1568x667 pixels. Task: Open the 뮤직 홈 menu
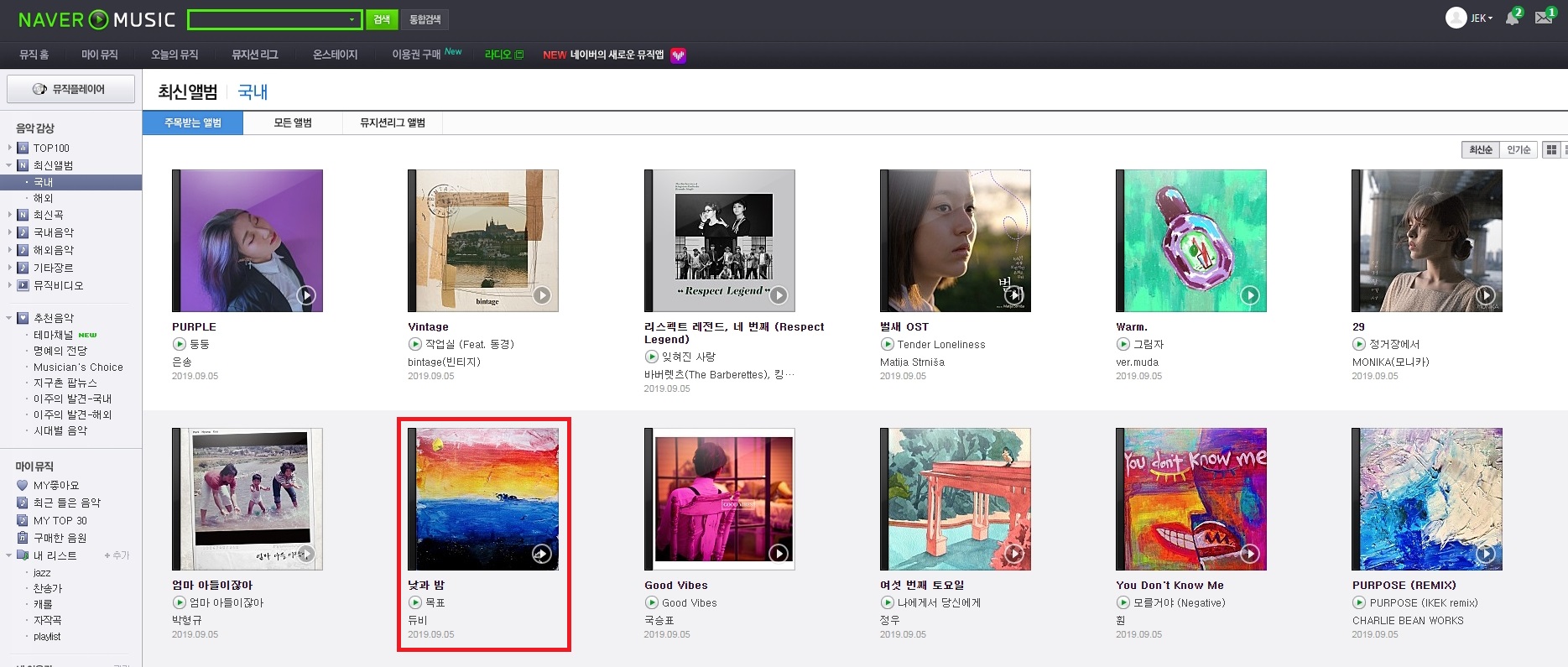[34, 55]
